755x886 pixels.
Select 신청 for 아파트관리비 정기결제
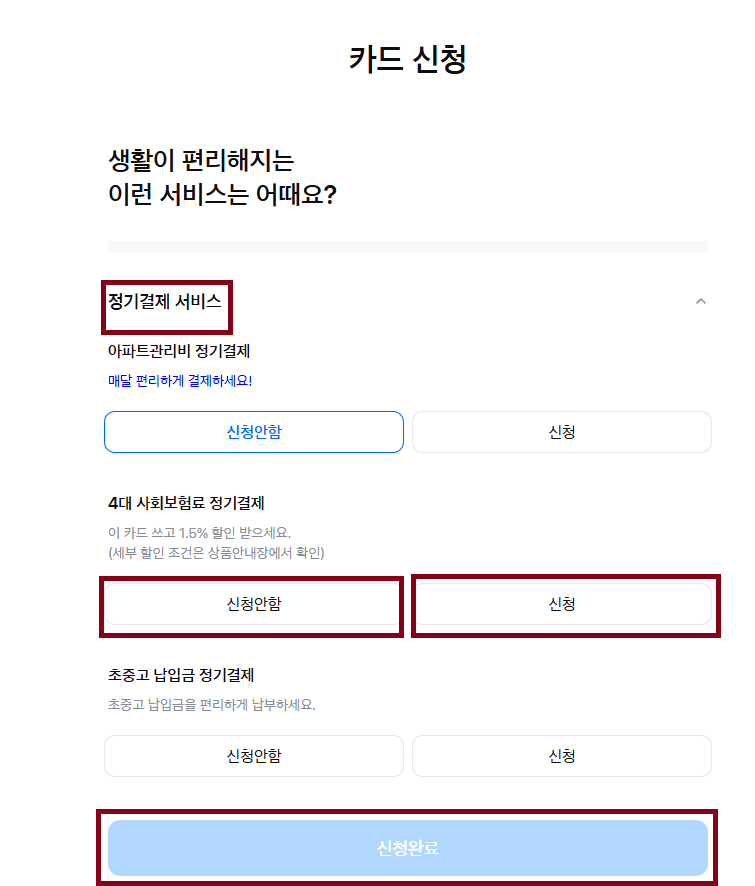[x=562, y=431]
